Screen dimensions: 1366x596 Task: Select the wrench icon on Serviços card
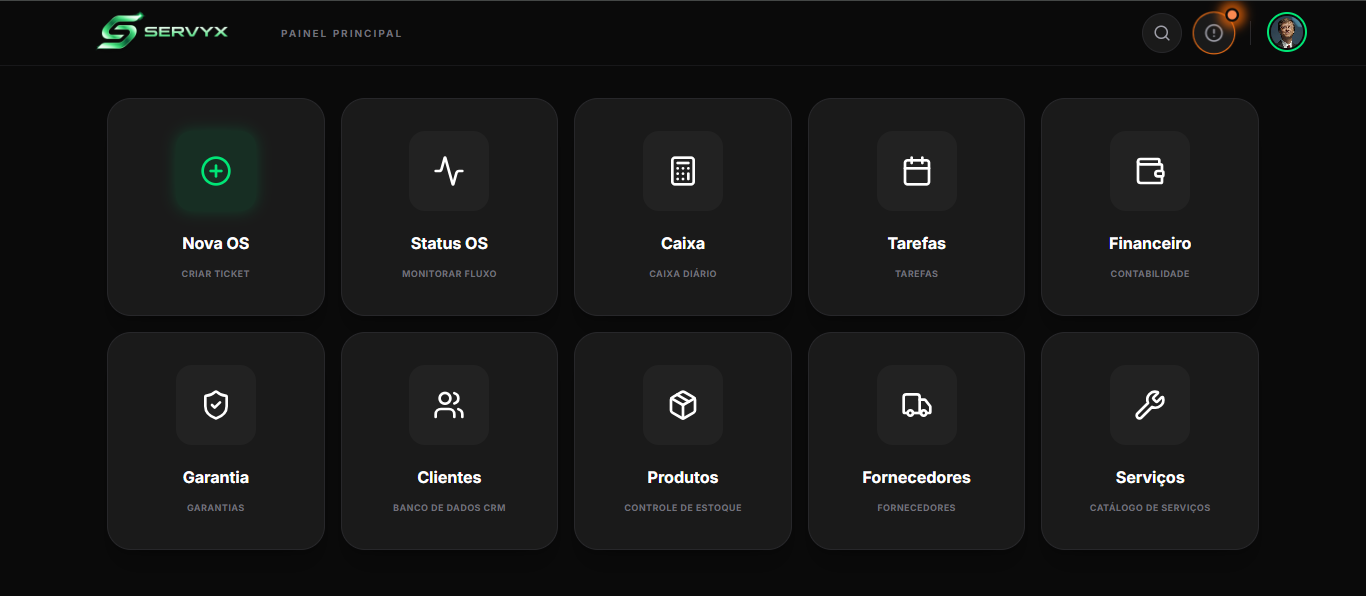point(1150,405)
